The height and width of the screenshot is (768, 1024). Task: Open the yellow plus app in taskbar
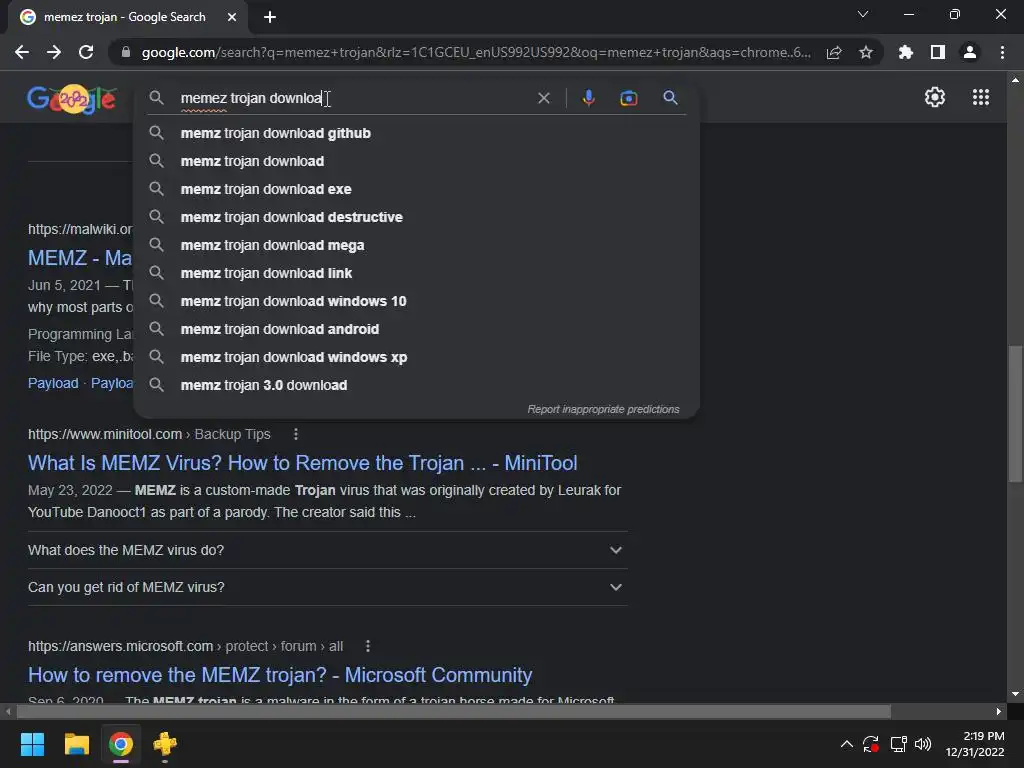165,744
